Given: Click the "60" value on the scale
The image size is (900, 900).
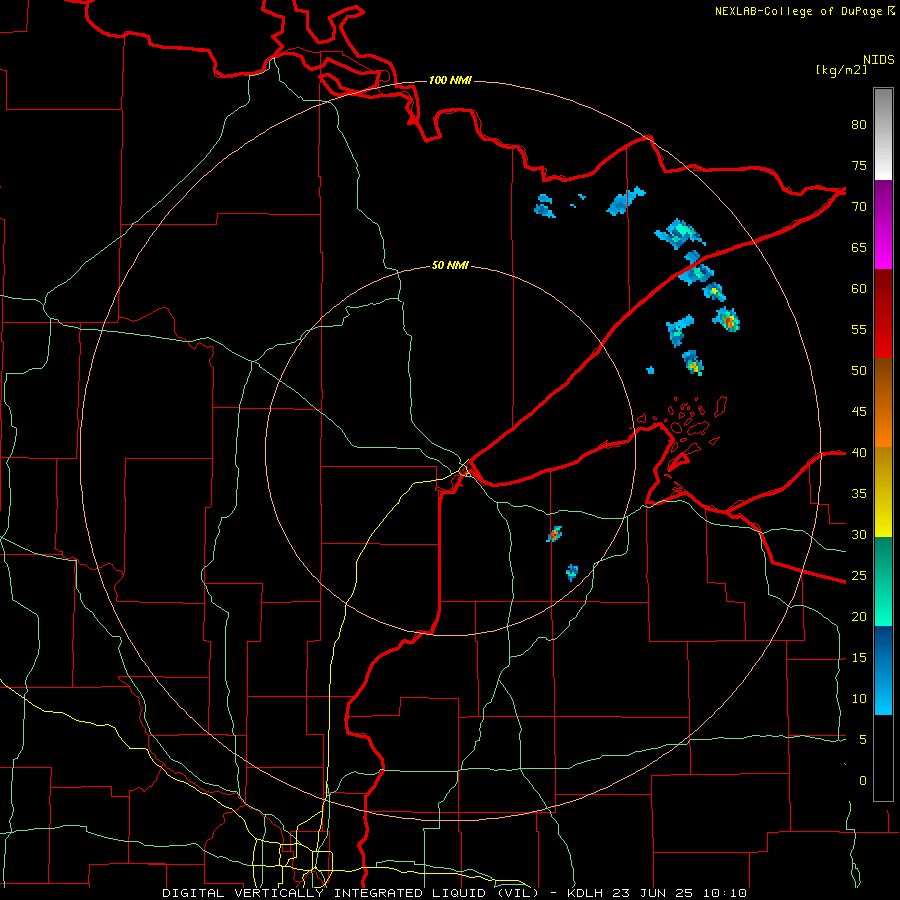Looking at the screenshot, I should 859,289.
